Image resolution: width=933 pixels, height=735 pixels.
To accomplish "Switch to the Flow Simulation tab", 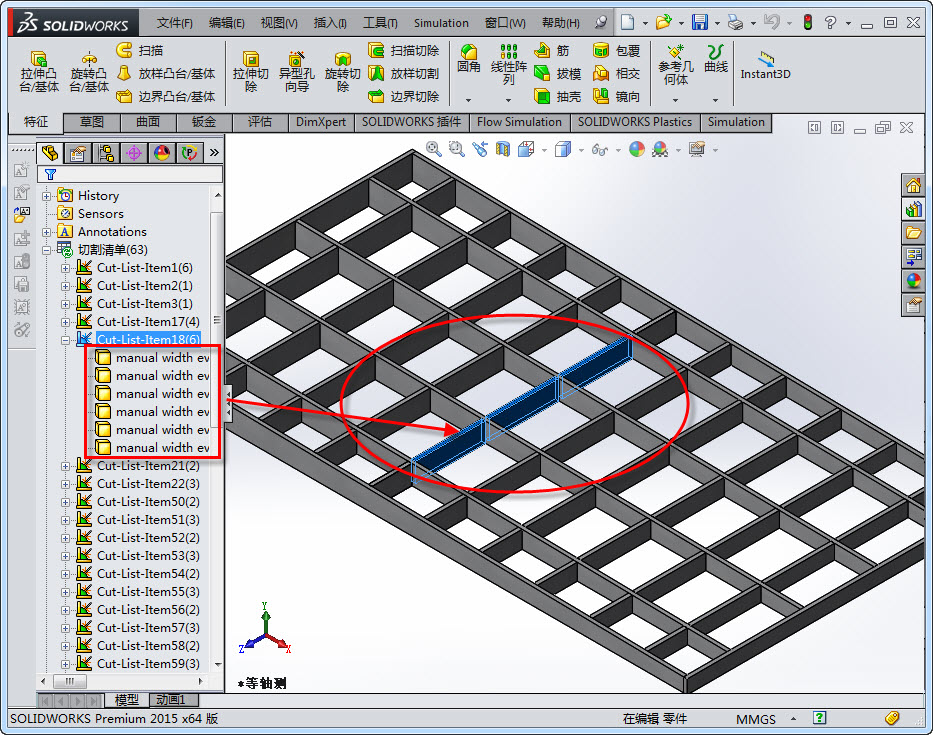I will tap(519, 122).
